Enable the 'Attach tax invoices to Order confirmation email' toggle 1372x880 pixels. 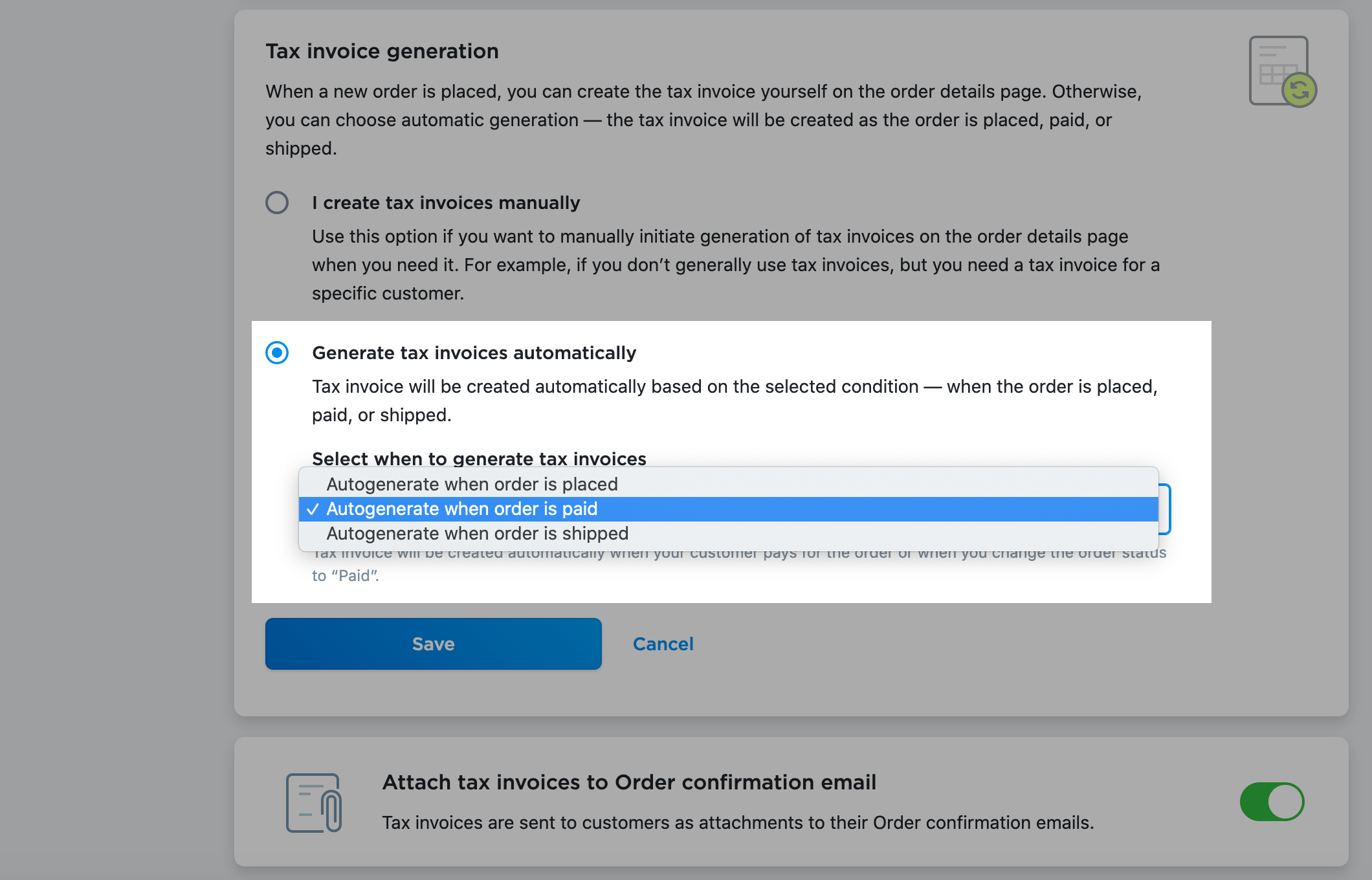tap(1272, 801)
